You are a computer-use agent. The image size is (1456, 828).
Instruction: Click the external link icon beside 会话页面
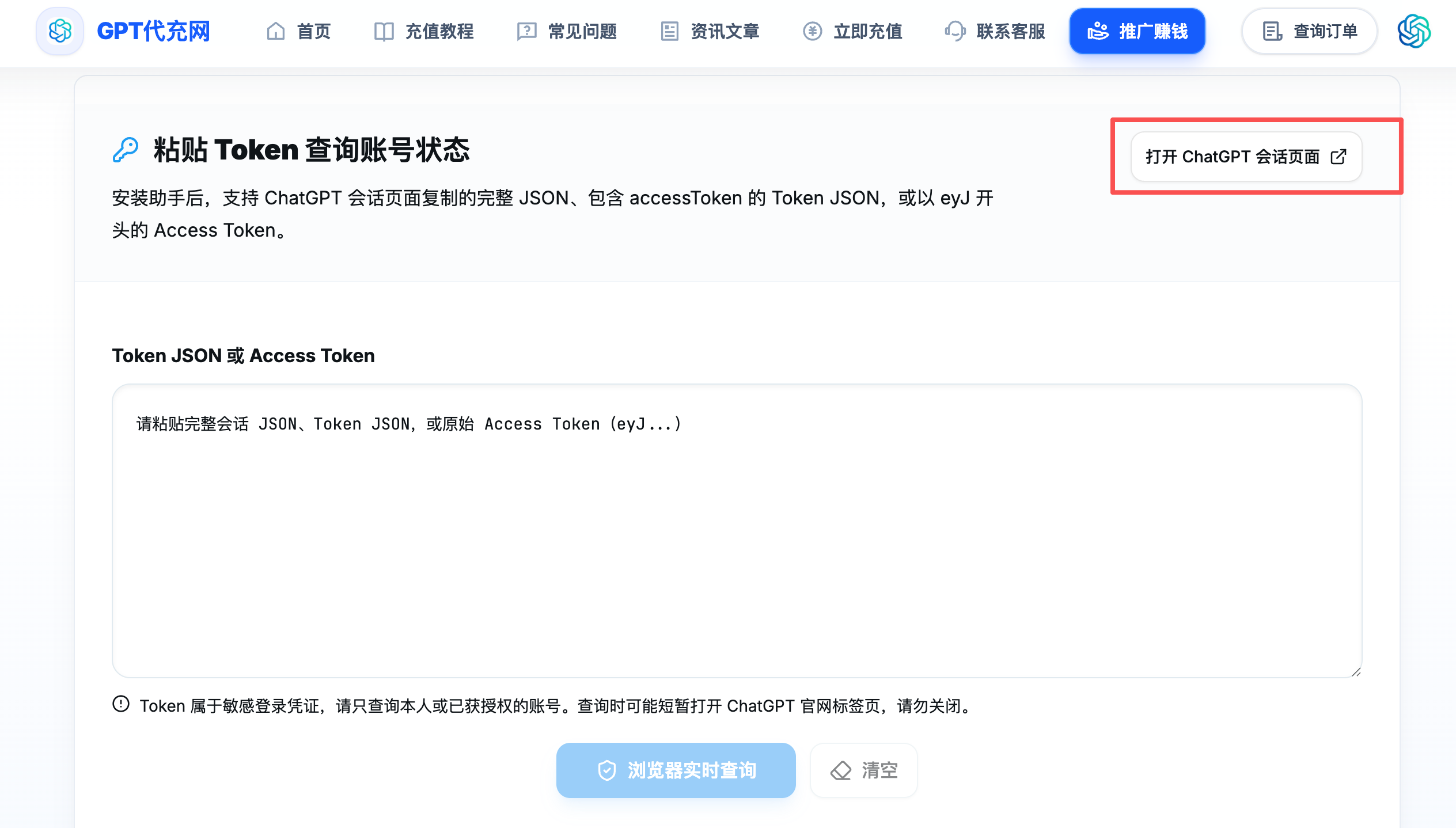pos(1339,157)
